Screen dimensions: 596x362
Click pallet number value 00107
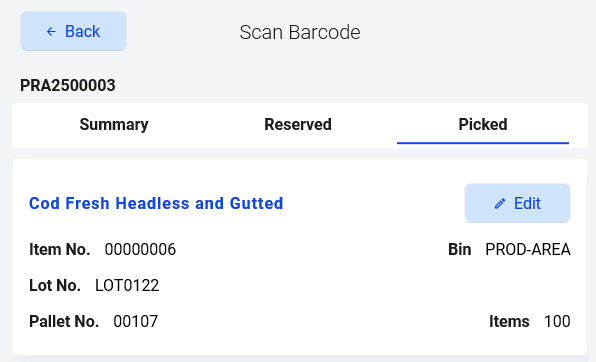point(135,322)
